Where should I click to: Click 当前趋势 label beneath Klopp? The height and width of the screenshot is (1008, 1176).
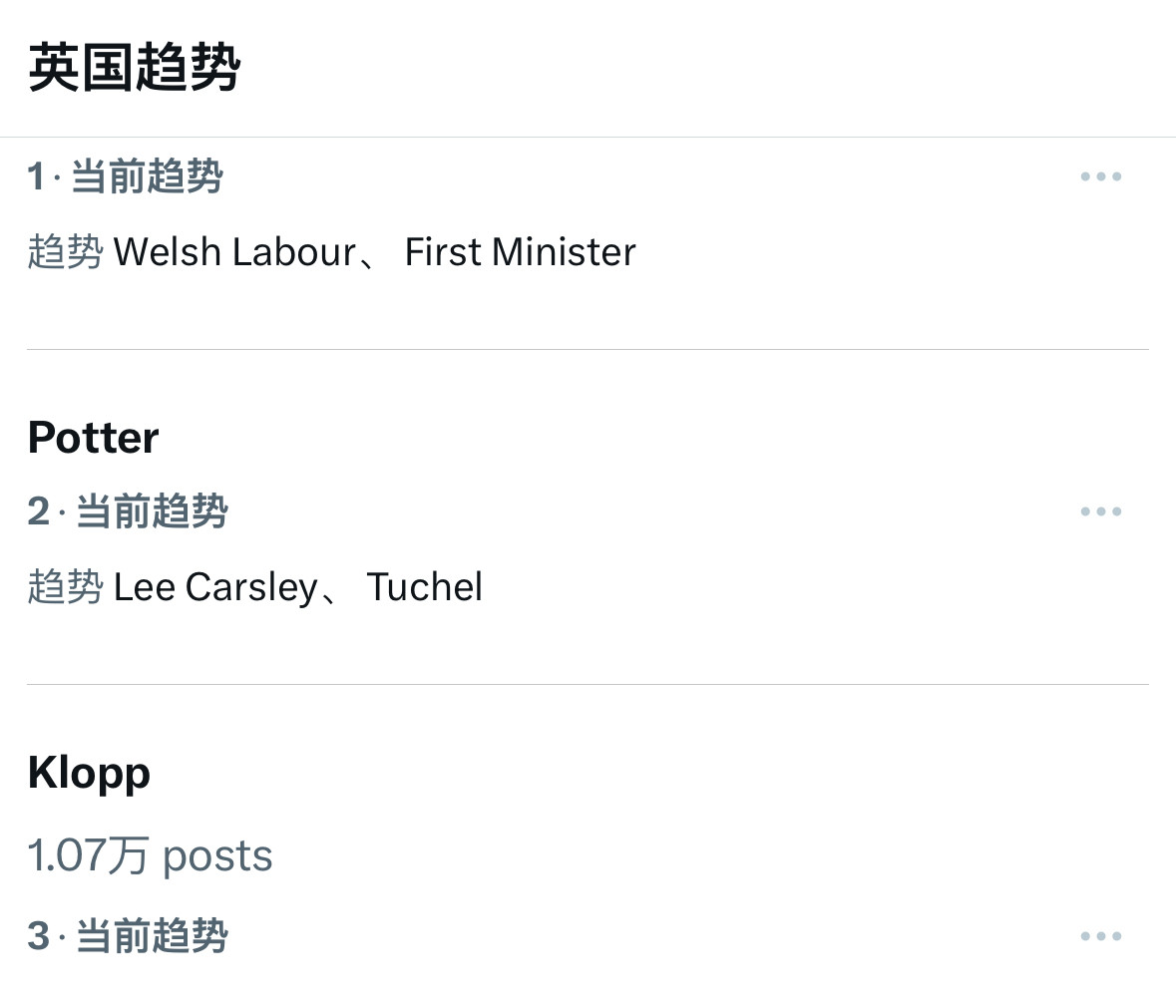tap(152, 936)
